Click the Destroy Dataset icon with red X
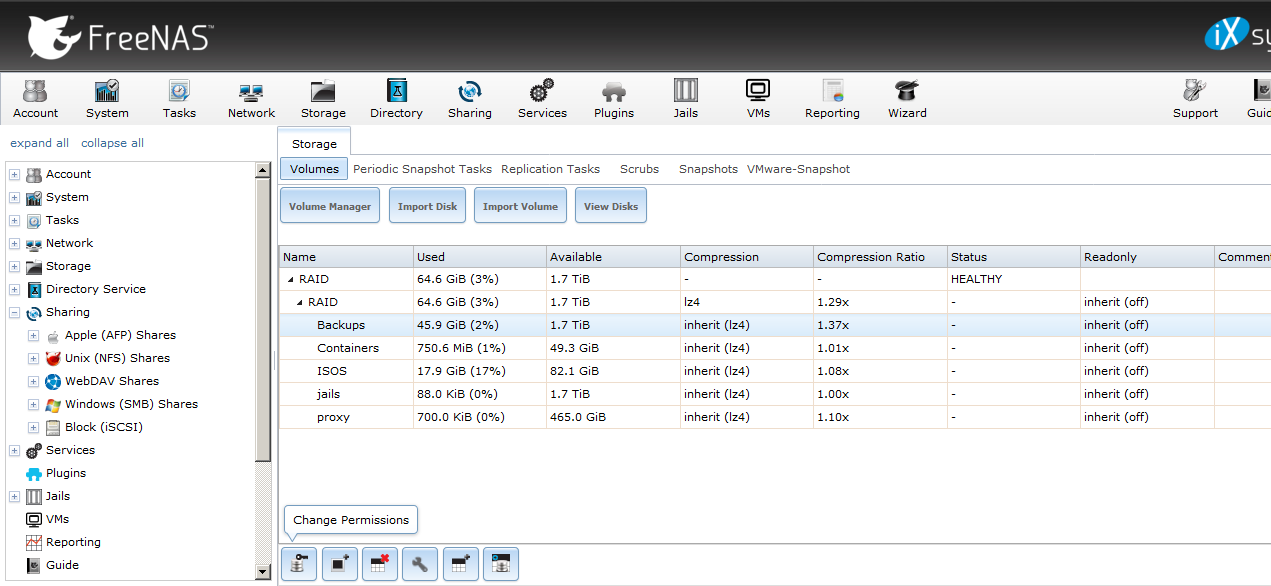1271x586 pixels. [x=379, y=565]
